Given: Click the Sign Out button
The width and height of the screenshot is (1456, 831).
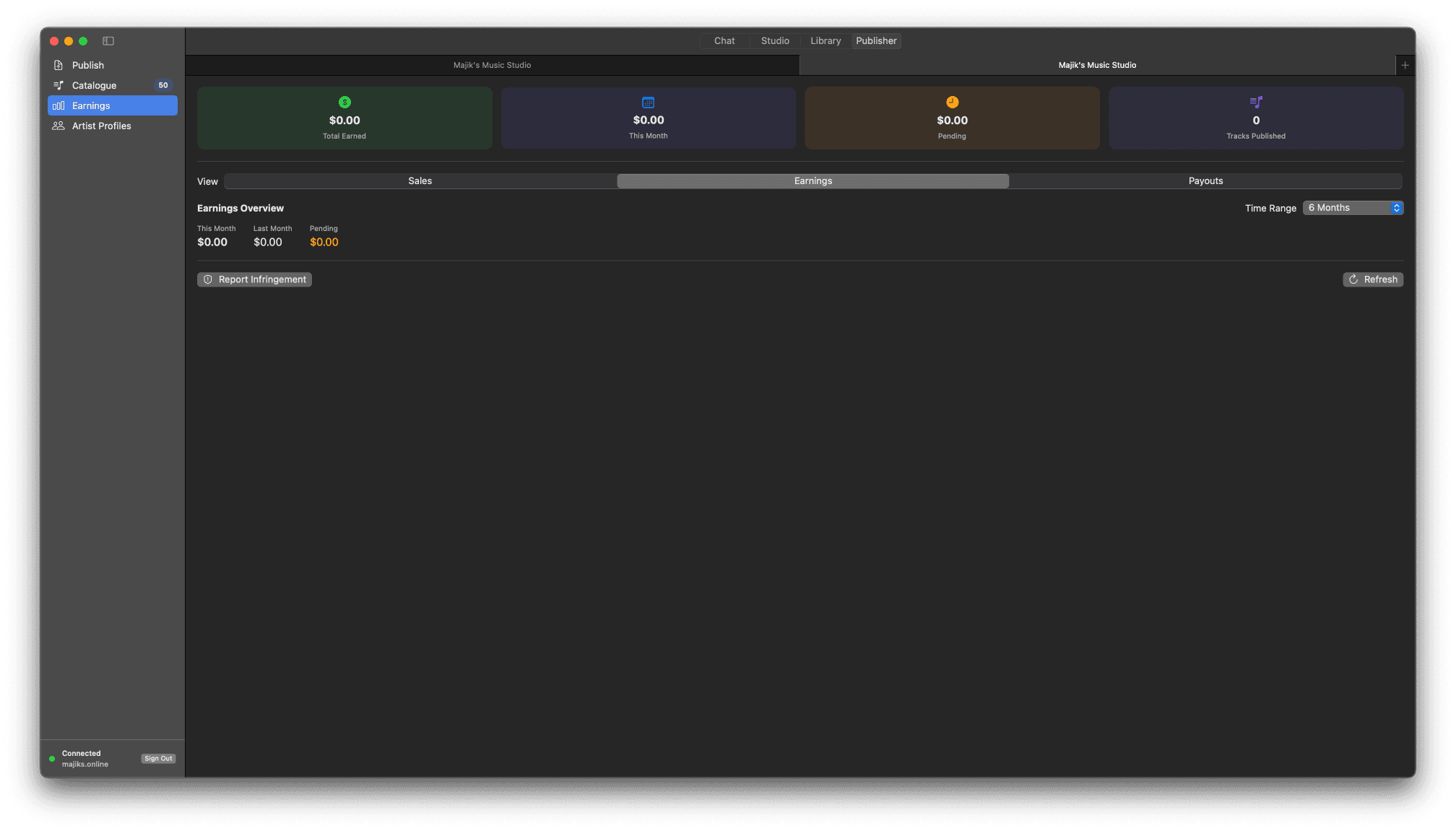Looking at the screenshot, I should (158, 759).
